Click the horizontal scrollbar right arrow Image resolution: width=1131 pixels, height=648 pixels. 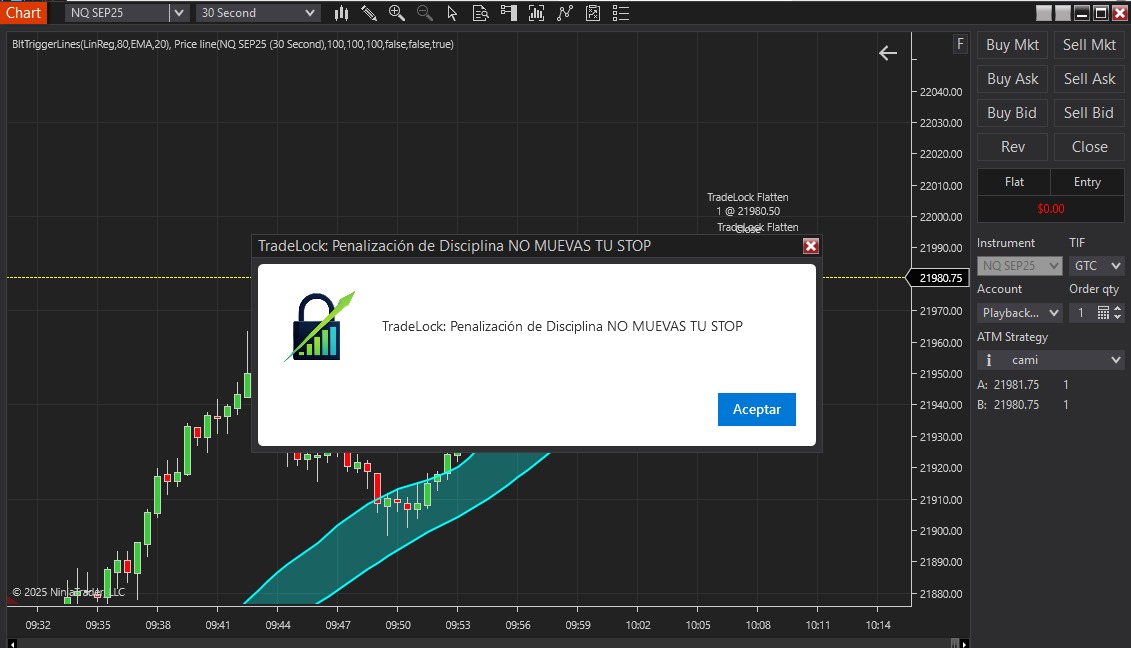(x=964, y=643)
